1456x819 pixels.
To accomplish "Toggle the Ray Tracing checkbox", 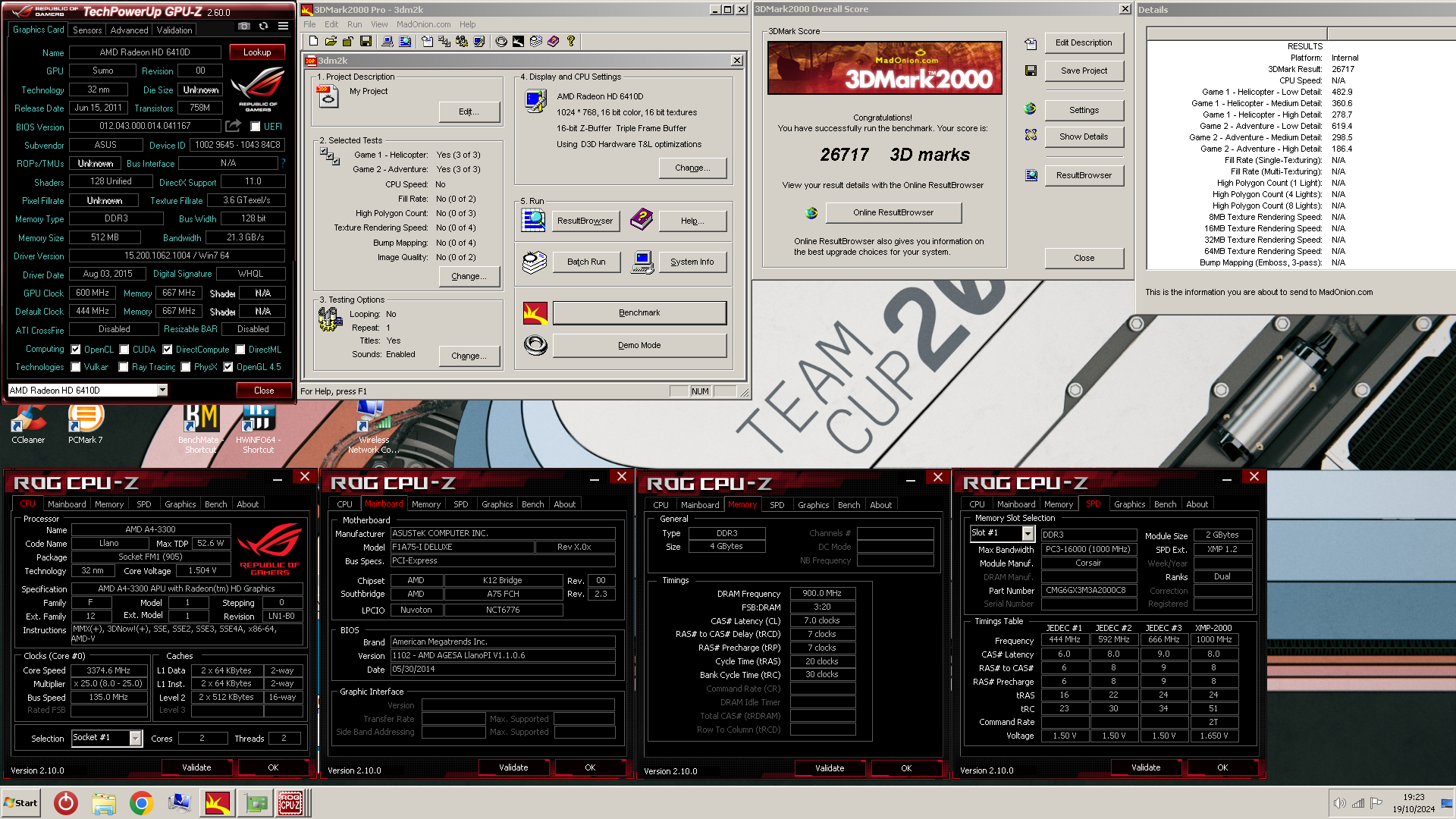I will tap(124, 367).
